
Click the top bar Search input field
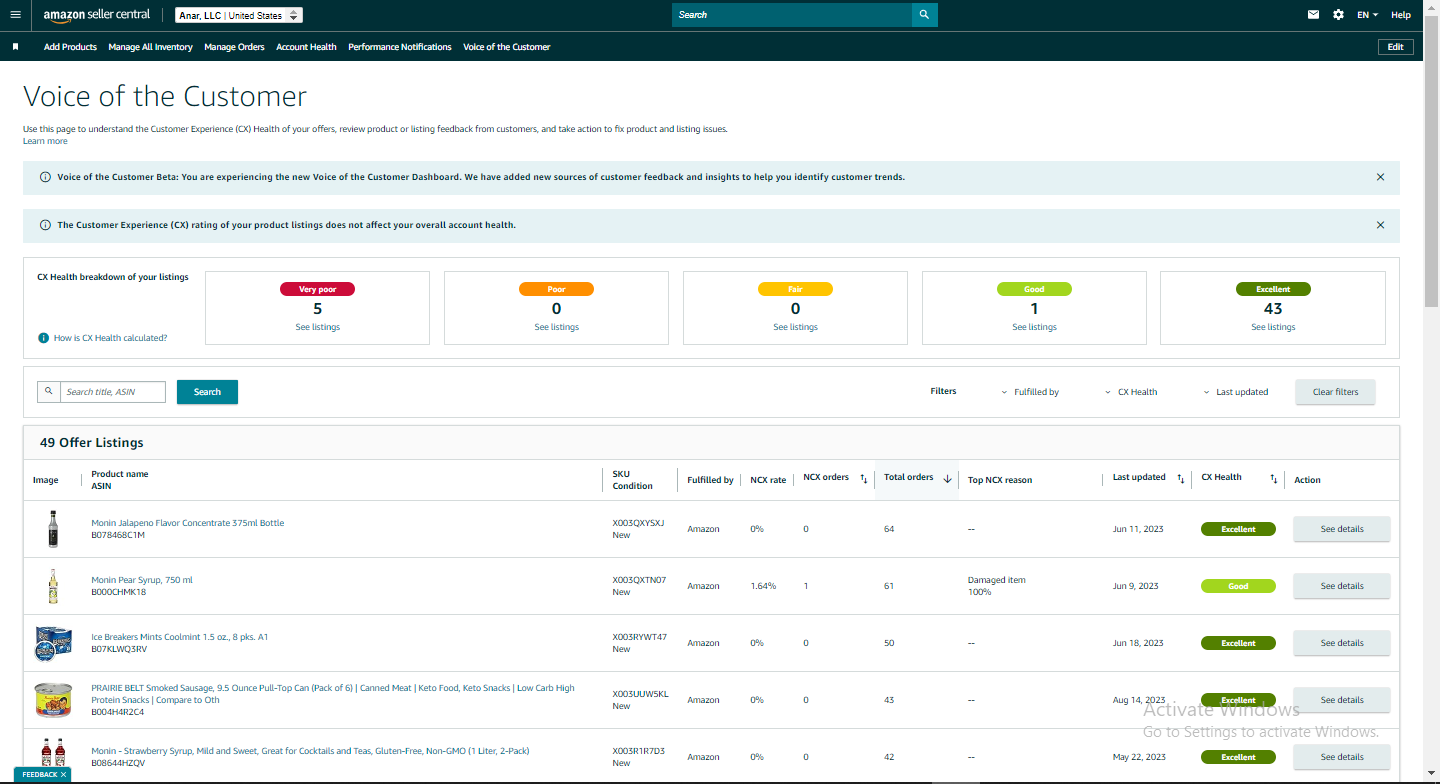792,15
